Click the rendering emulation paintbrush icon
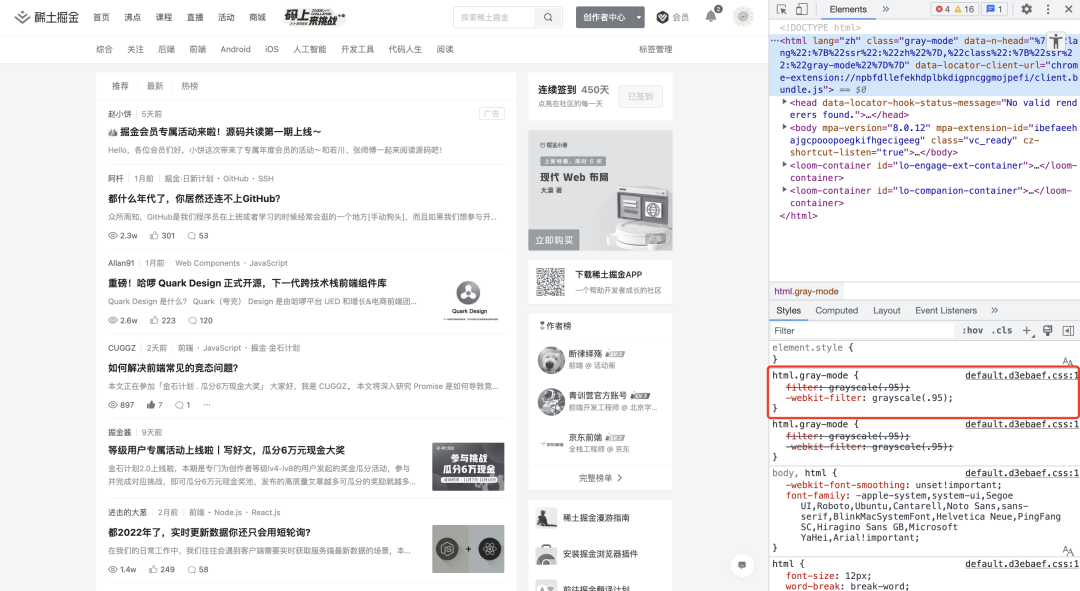This screenshot has height=591, width=1080. [x=1047, y=331]
